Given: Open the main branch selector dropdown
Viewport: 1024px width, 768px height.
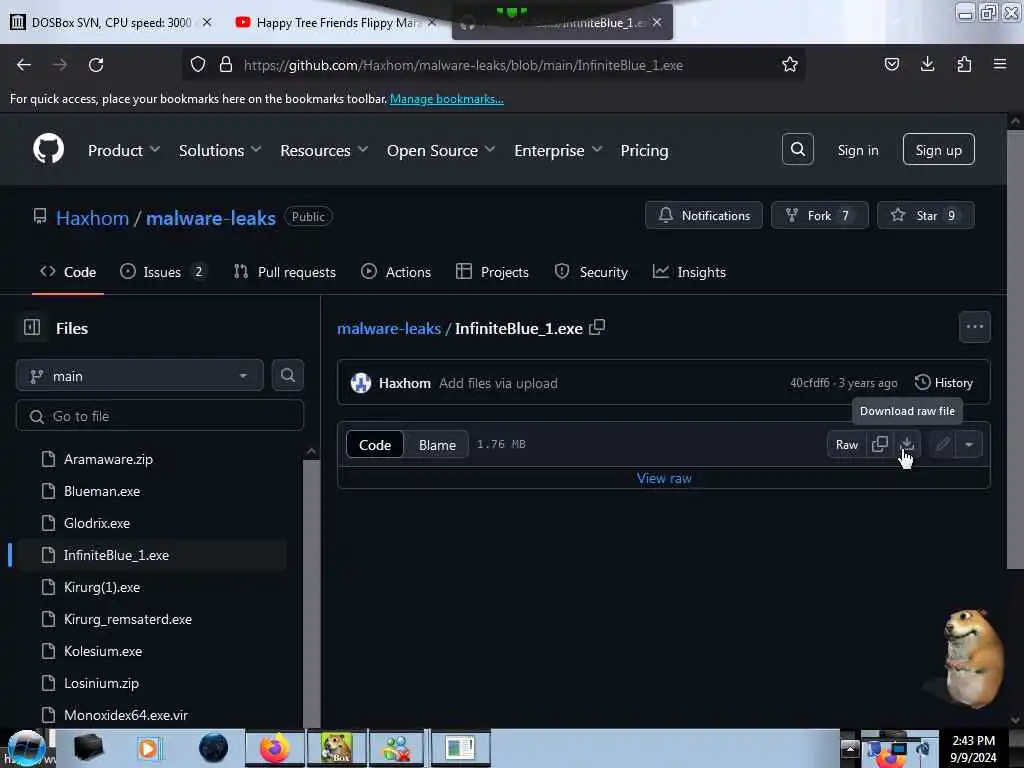Looking at the screenshot, I should click(140, 376).
